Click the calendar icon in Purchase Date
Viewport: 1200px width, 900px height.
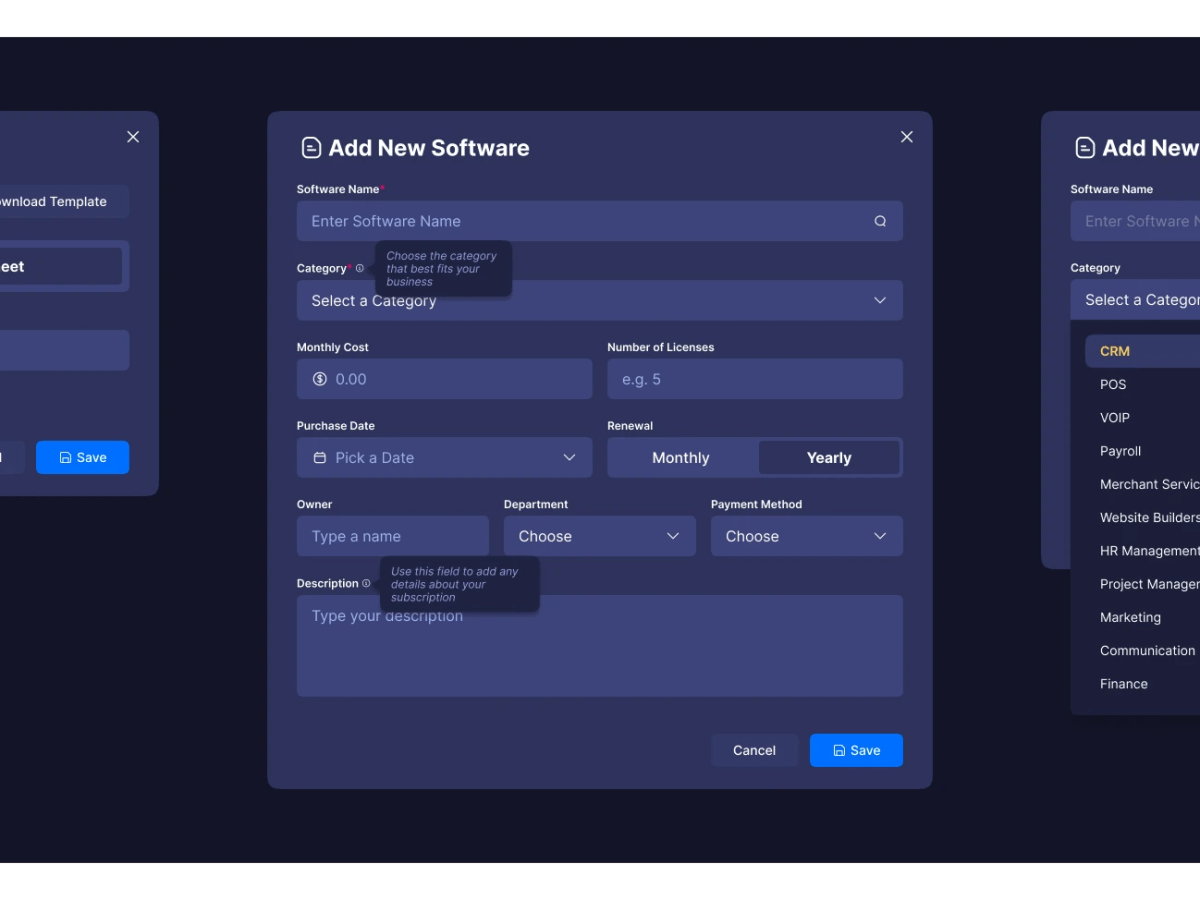(x=320, y=457)
